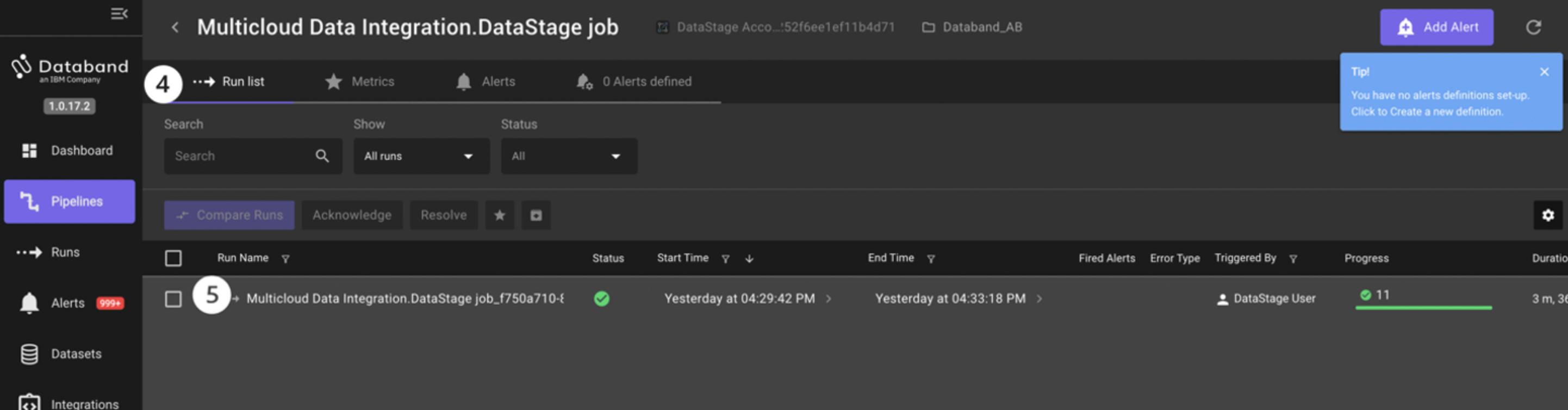
Task: Select the DataStage job run checkbox
Action: point(173,299)
